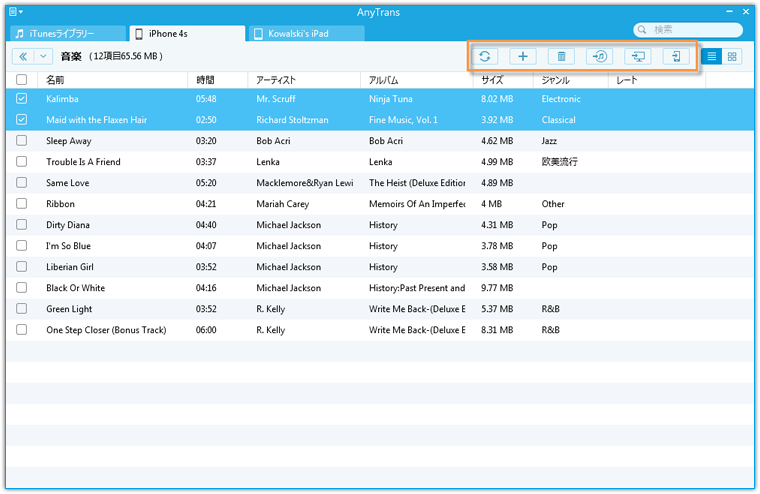Click the album Fine Music, Vol. 1
The width and height of the screenshot is (760, 494).
403,120
